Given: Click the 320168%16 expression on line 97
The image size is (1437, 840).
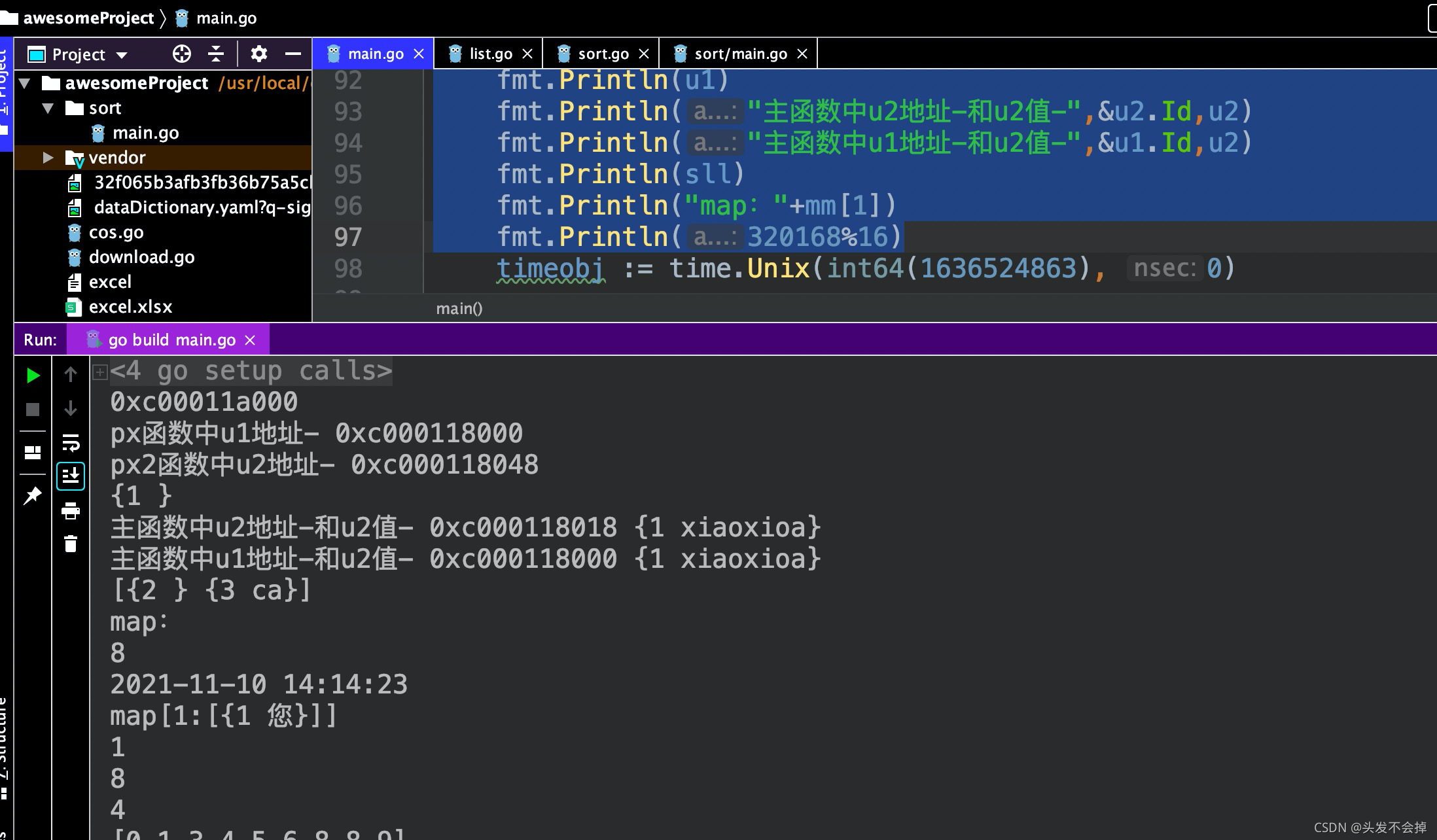Looking at the screenshot, I should [818, 237].
